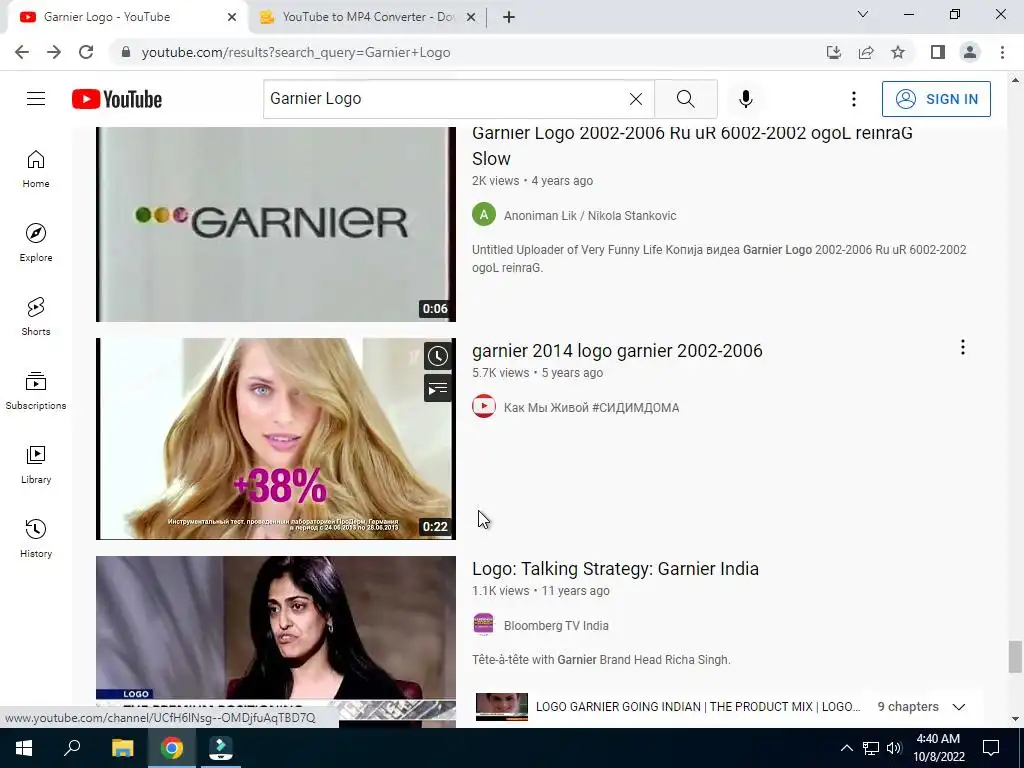Open Subscriptions in the sidebar

point(36,391)
